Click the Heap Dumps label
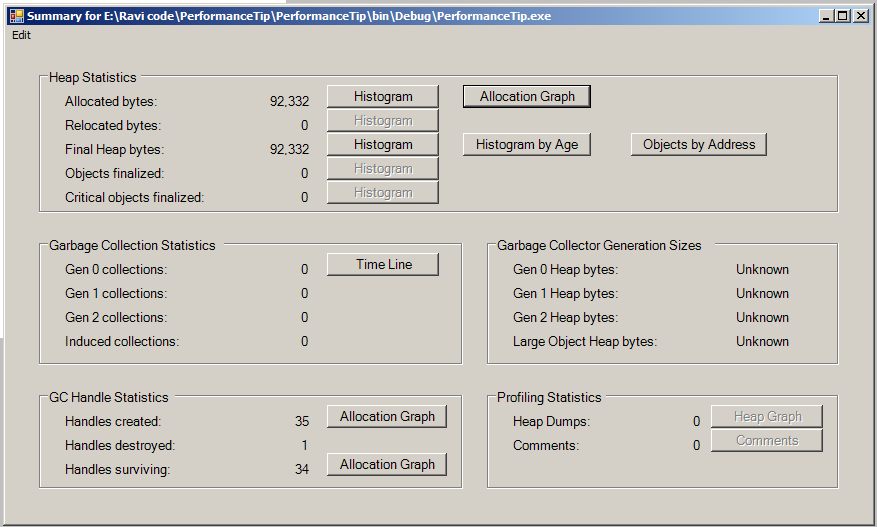This screenshot has width=877, height=527. click(551, 421)
